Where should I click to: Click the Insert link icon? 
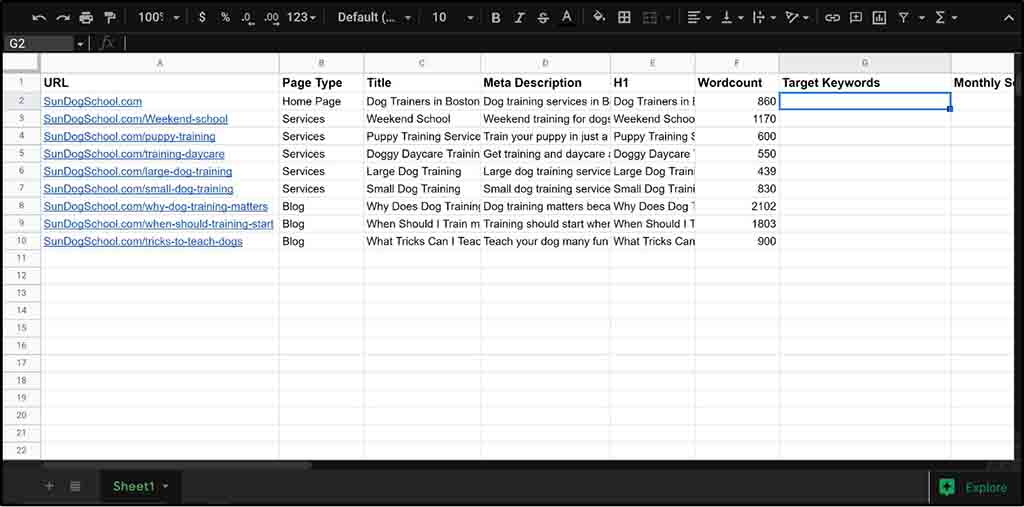[x=832, y=17]
